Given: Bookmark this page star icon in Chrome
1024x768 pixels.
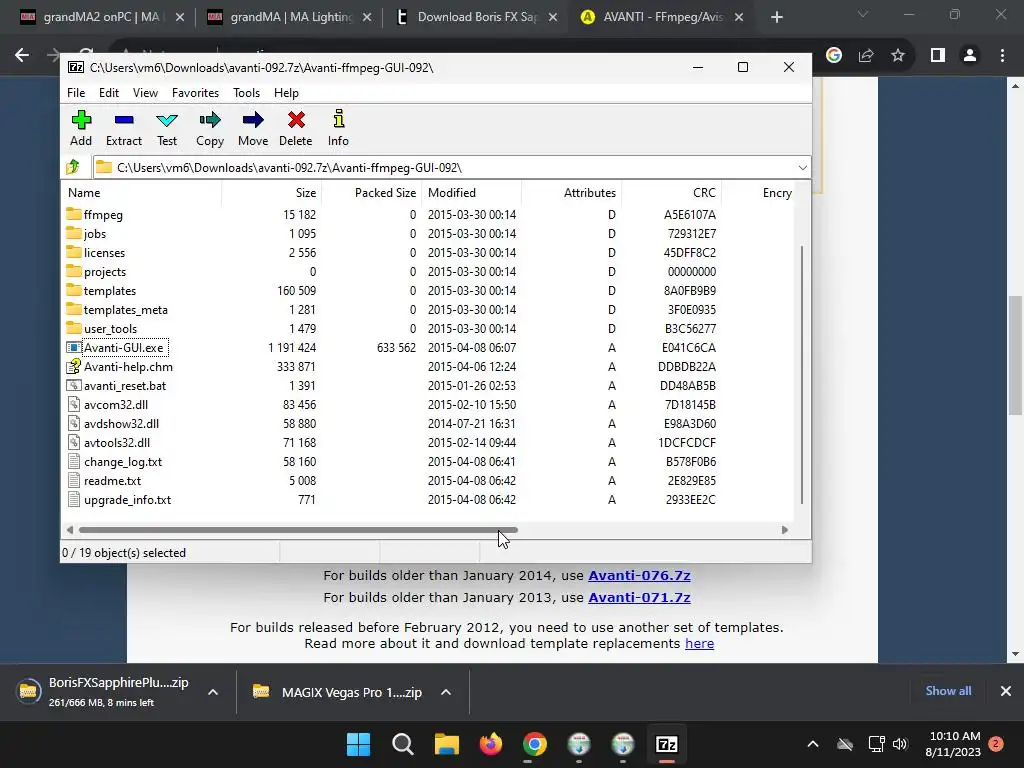Looking at the screenshot, I should click(x=898, y=56).
